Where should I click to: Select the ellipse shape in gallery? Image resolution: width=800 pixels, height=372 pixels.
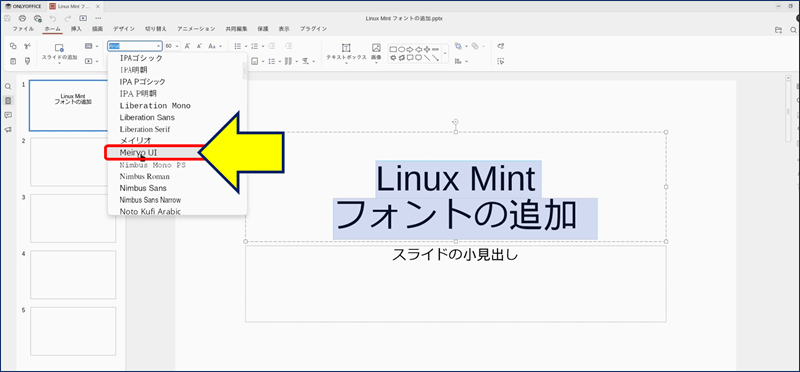402,49
